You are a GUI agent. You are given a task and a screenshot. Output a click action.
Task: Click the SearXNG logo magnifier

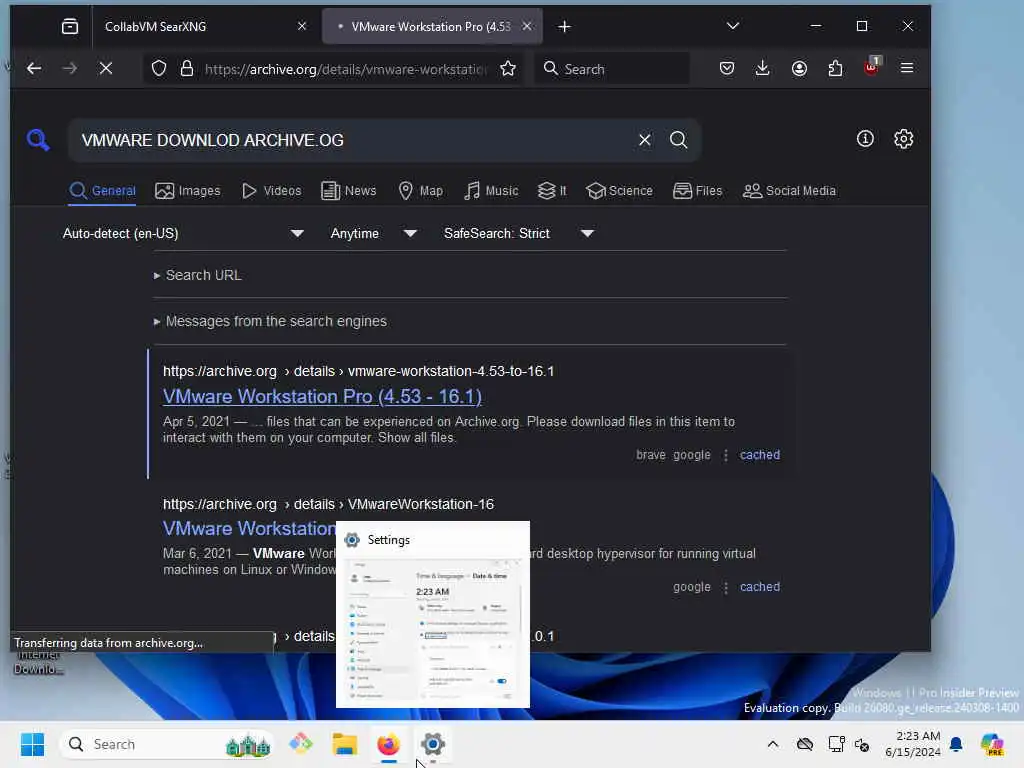pyautogui.click(x=38, y=140)
